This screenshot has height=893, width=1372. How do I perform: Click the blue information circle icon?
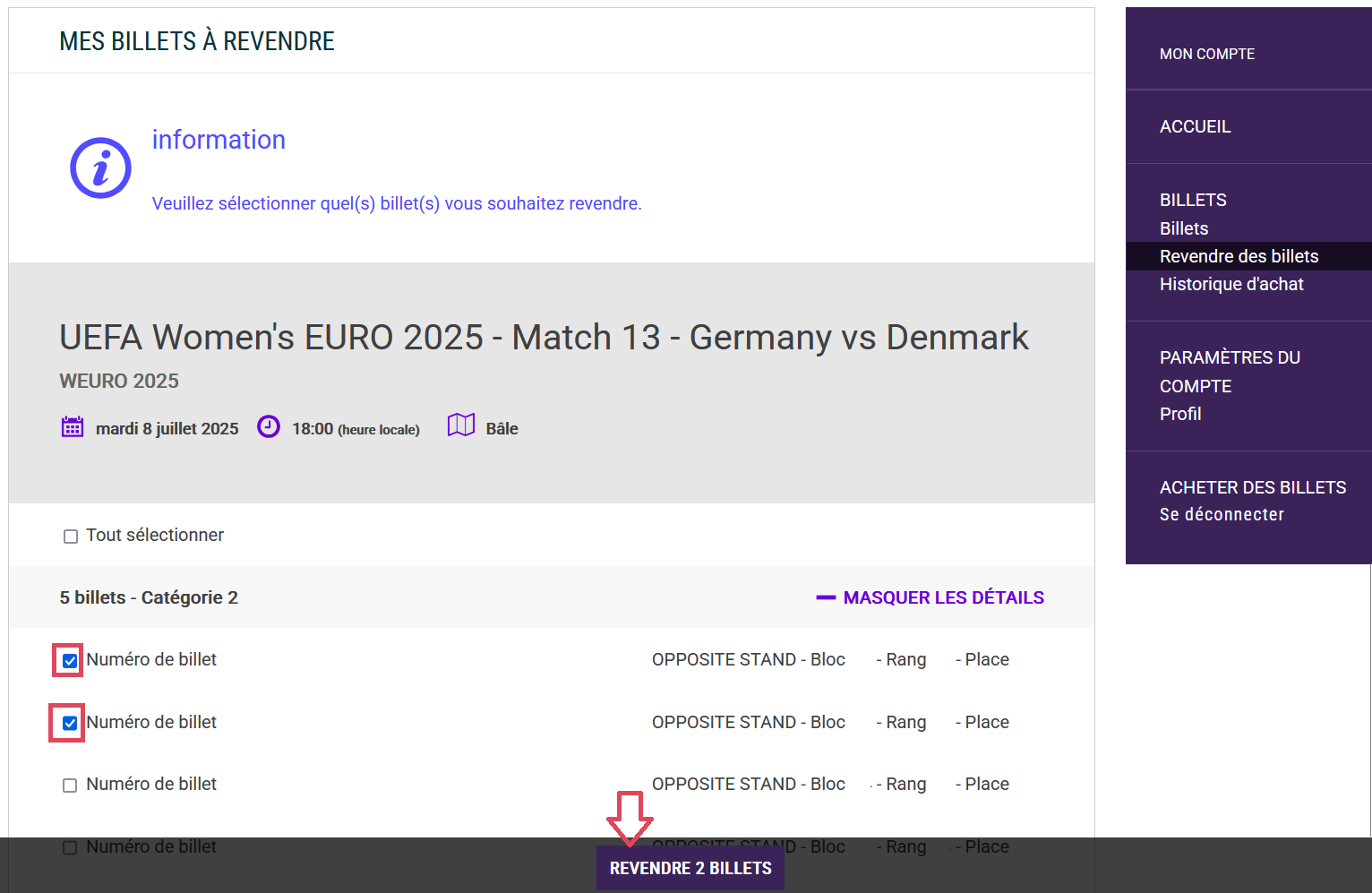[x=100, y=167]
